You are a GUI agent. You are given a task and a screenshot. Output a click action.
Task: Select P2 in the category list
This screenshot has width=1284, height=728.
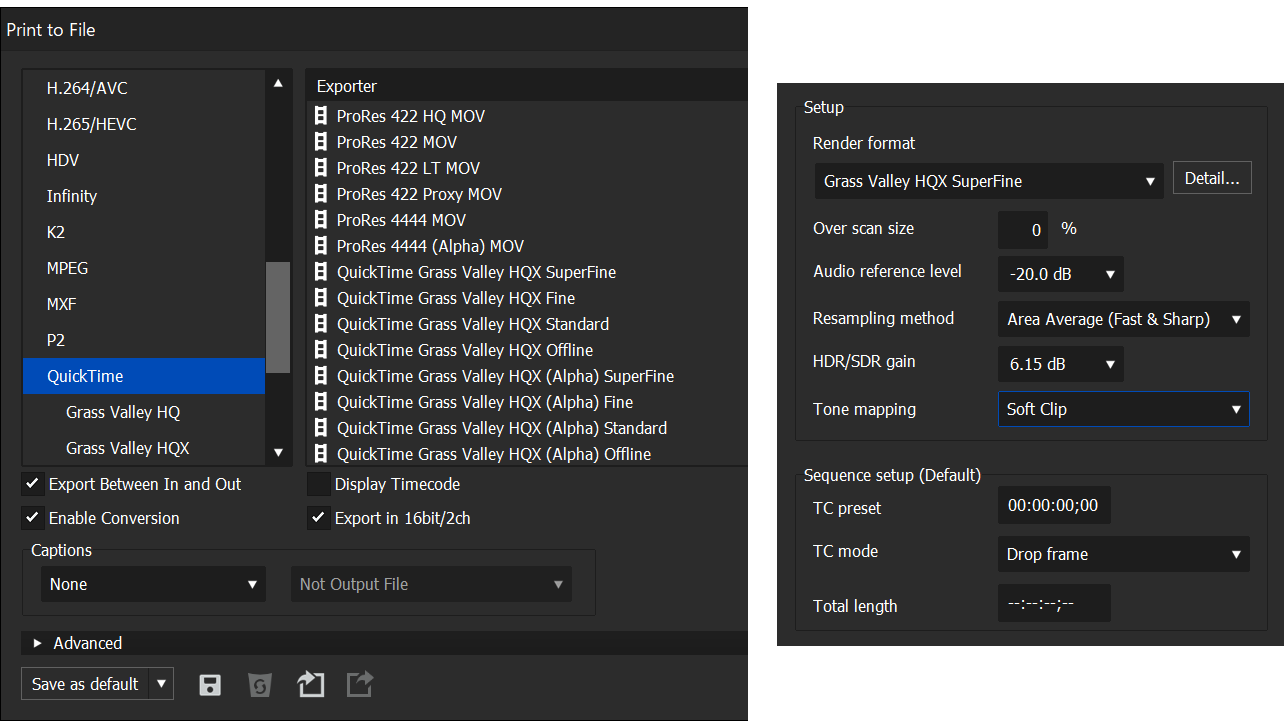click(x=144, y=340)
